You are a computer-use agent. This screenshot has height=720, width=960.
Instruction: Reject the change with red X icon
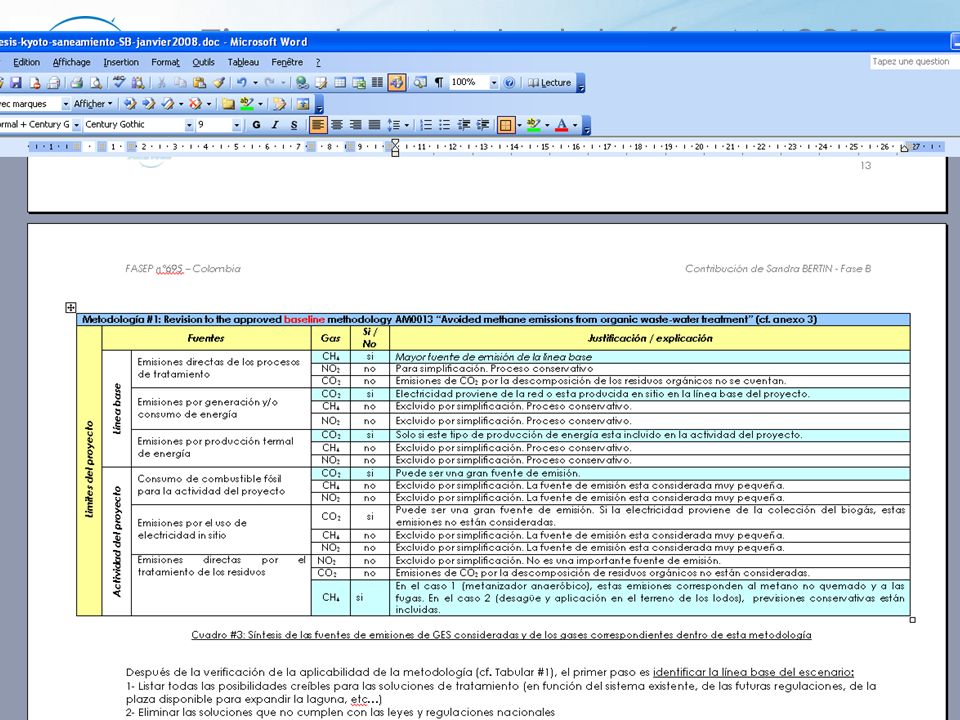[x=195, y=104]
